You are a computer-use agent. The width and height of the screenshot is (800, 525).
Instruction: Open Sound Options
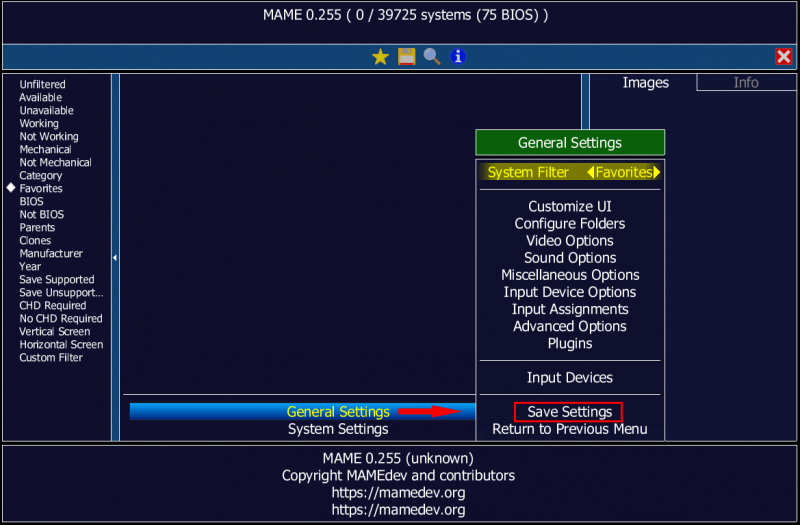[x=570, y=258]
